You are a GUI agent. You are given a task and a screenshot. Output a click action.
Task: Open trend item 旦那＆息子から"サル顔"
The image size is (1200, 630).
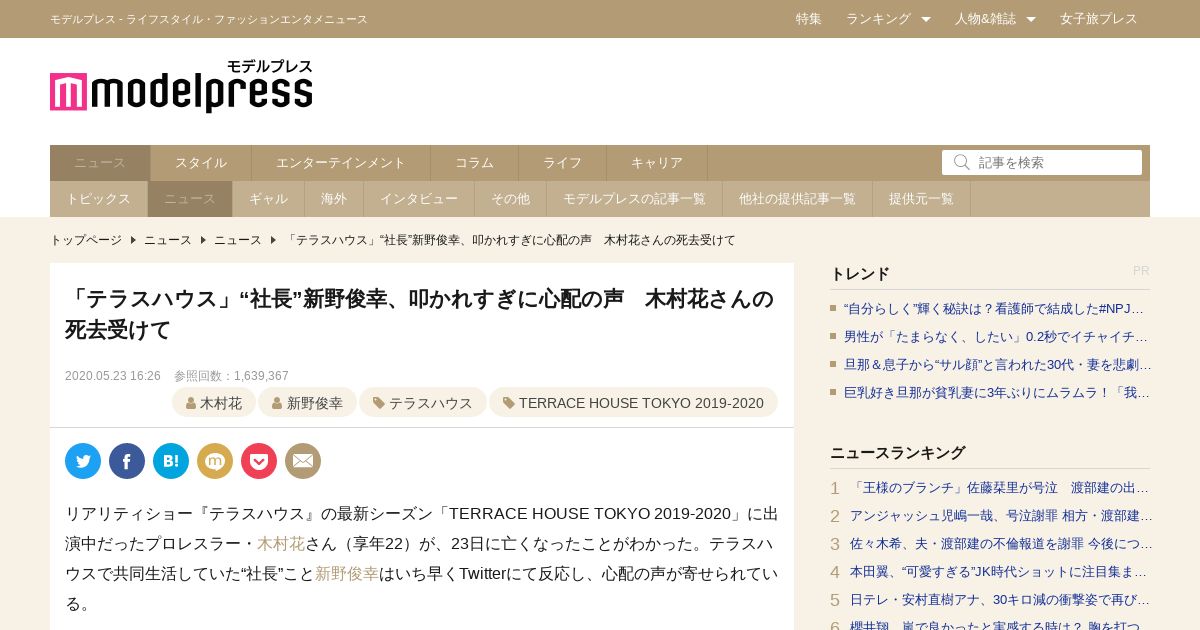(x=997, y=365)
